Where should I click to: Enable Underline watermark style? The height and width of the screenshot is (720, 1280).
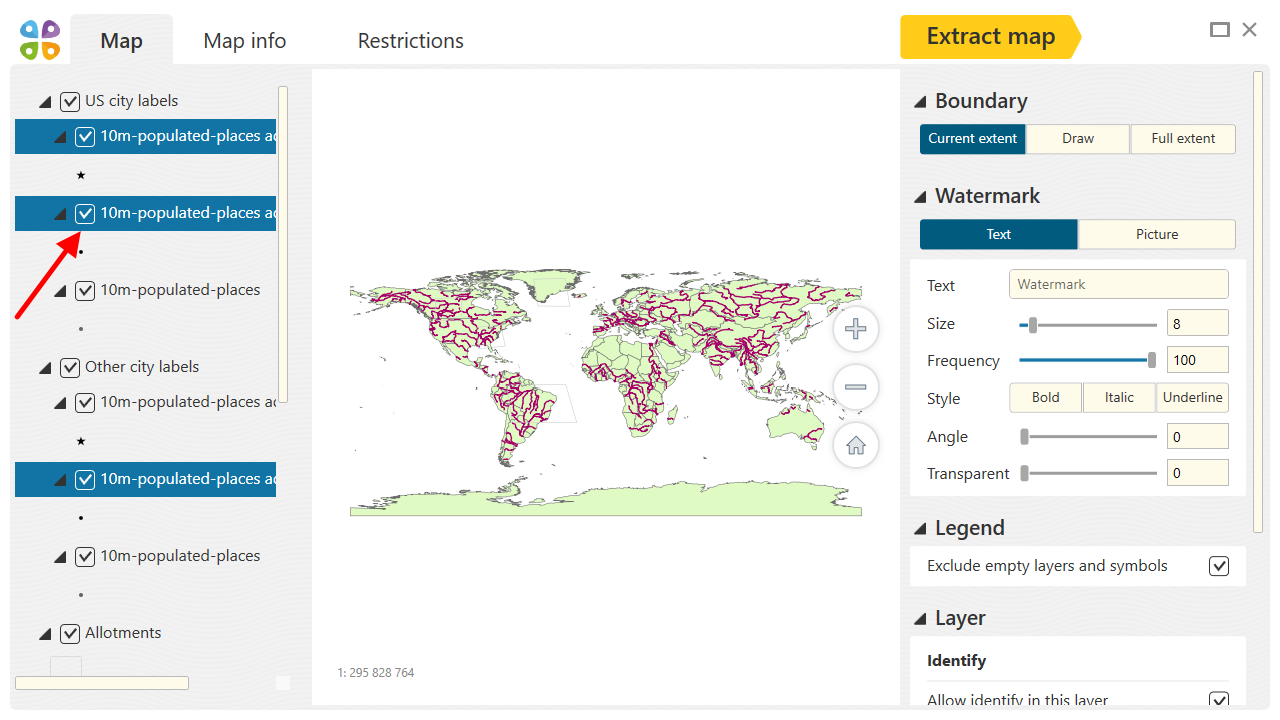click(1192, 397)
